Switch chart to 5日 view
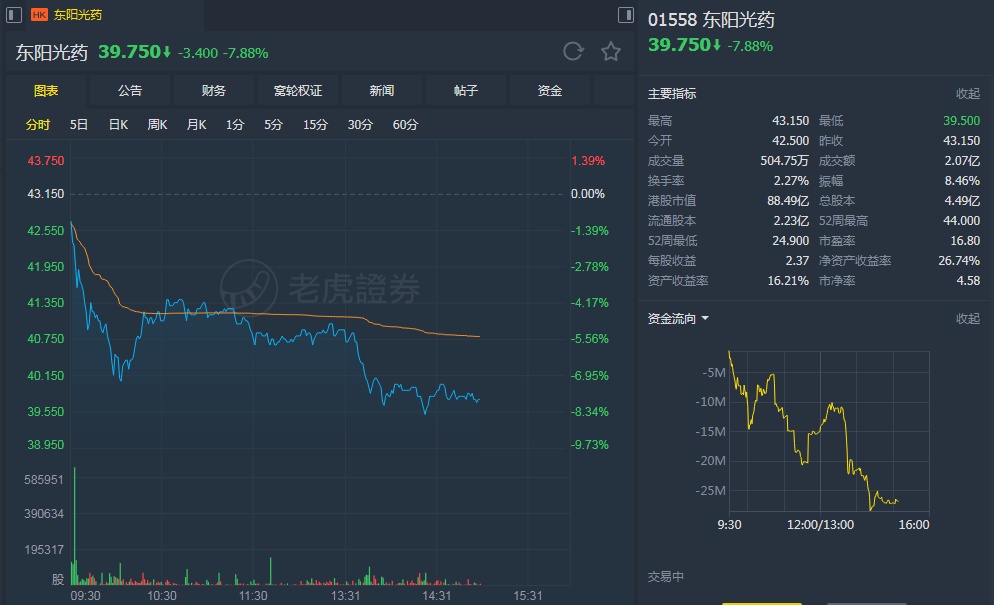Viewport: 994px width, 605px height. pos(79,125)
